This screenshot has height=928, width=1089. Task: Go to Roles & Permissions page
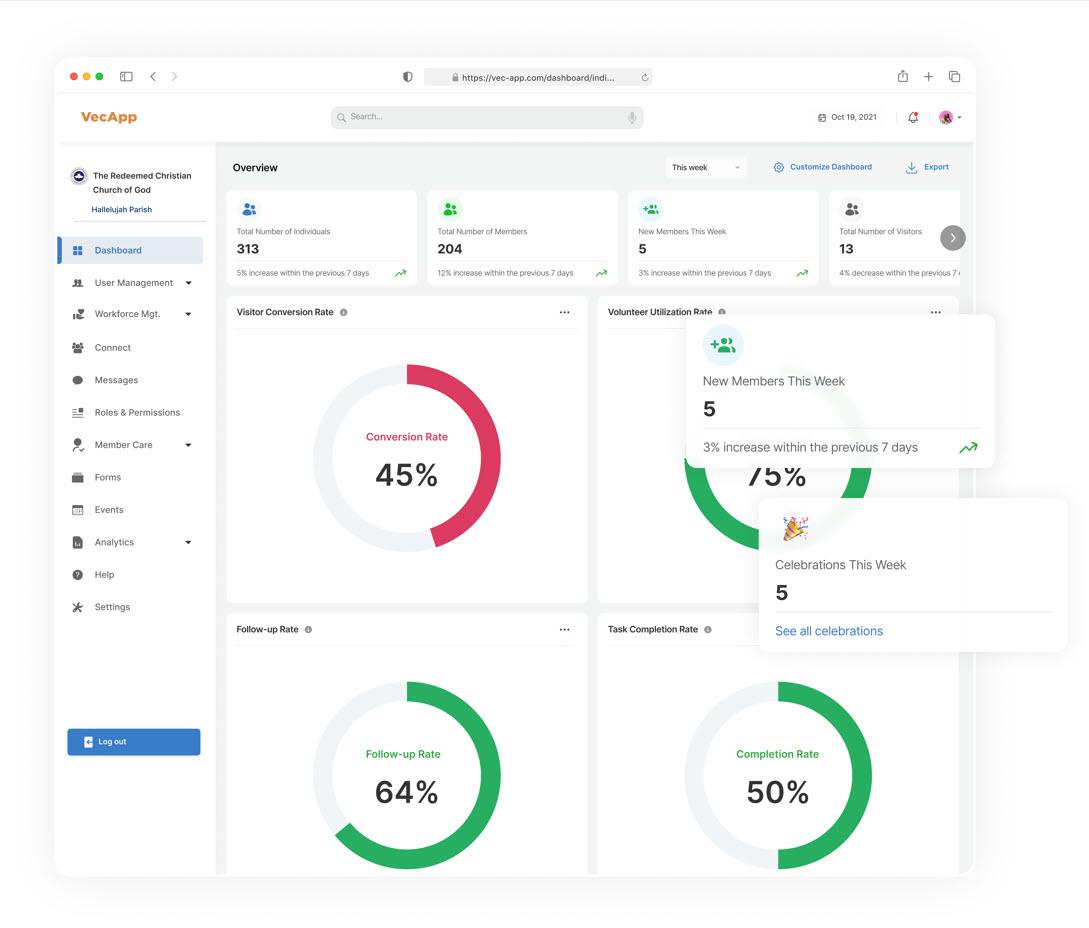pos(137,413)
